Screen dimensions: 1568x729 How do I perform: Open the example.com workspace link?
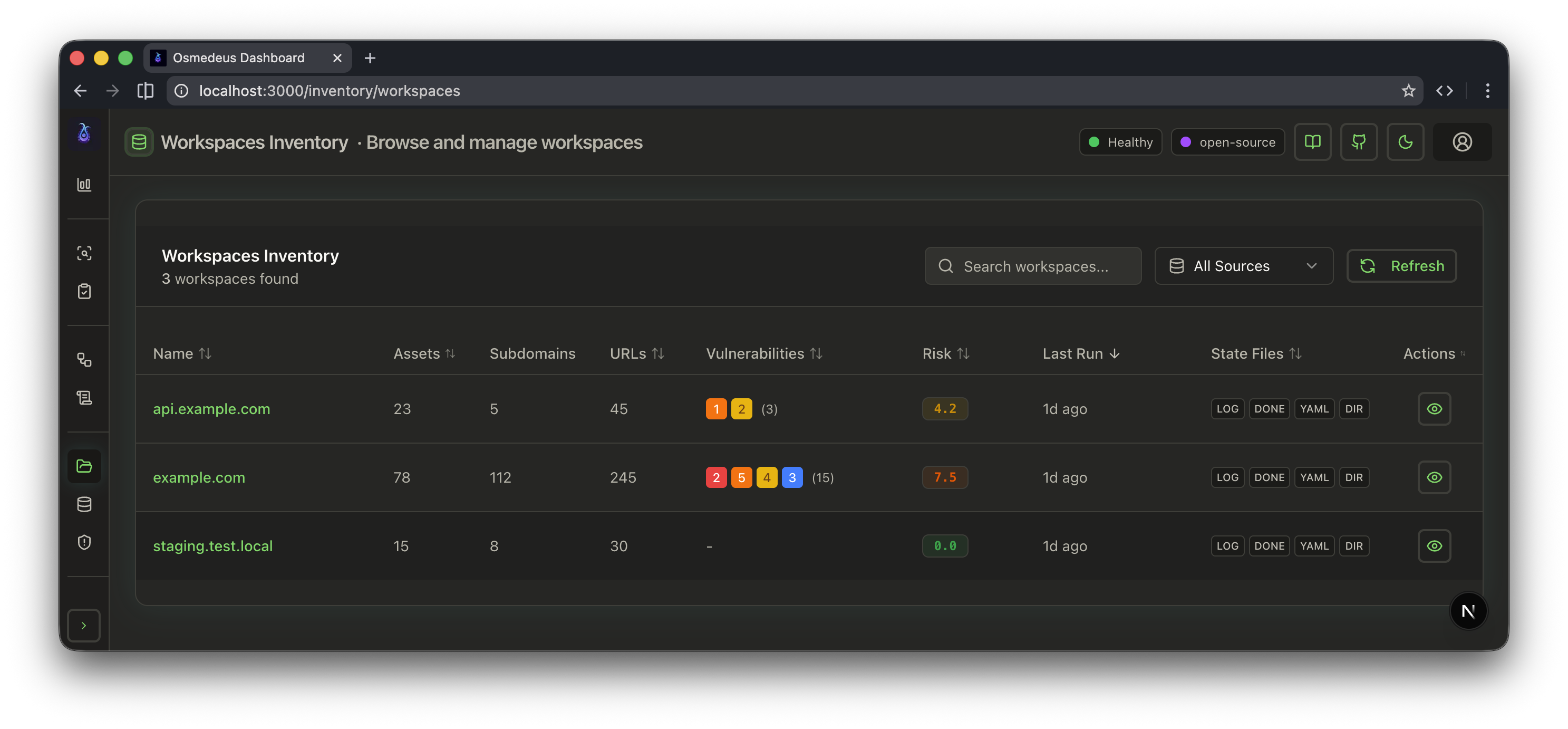[x=198, y=477]
